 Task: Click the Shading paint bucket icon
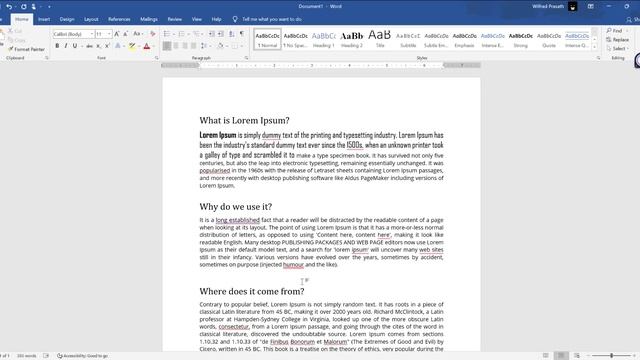click(x=220, y=46)
